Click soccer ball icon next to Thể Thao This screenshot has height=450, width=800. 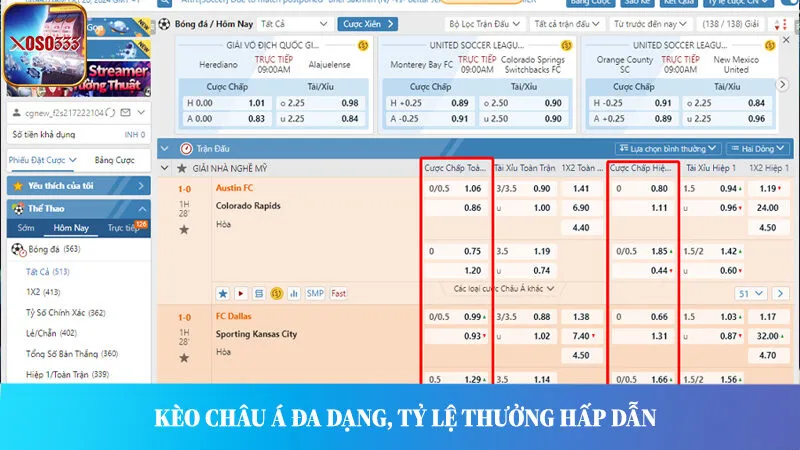click(x=18, y=209)
